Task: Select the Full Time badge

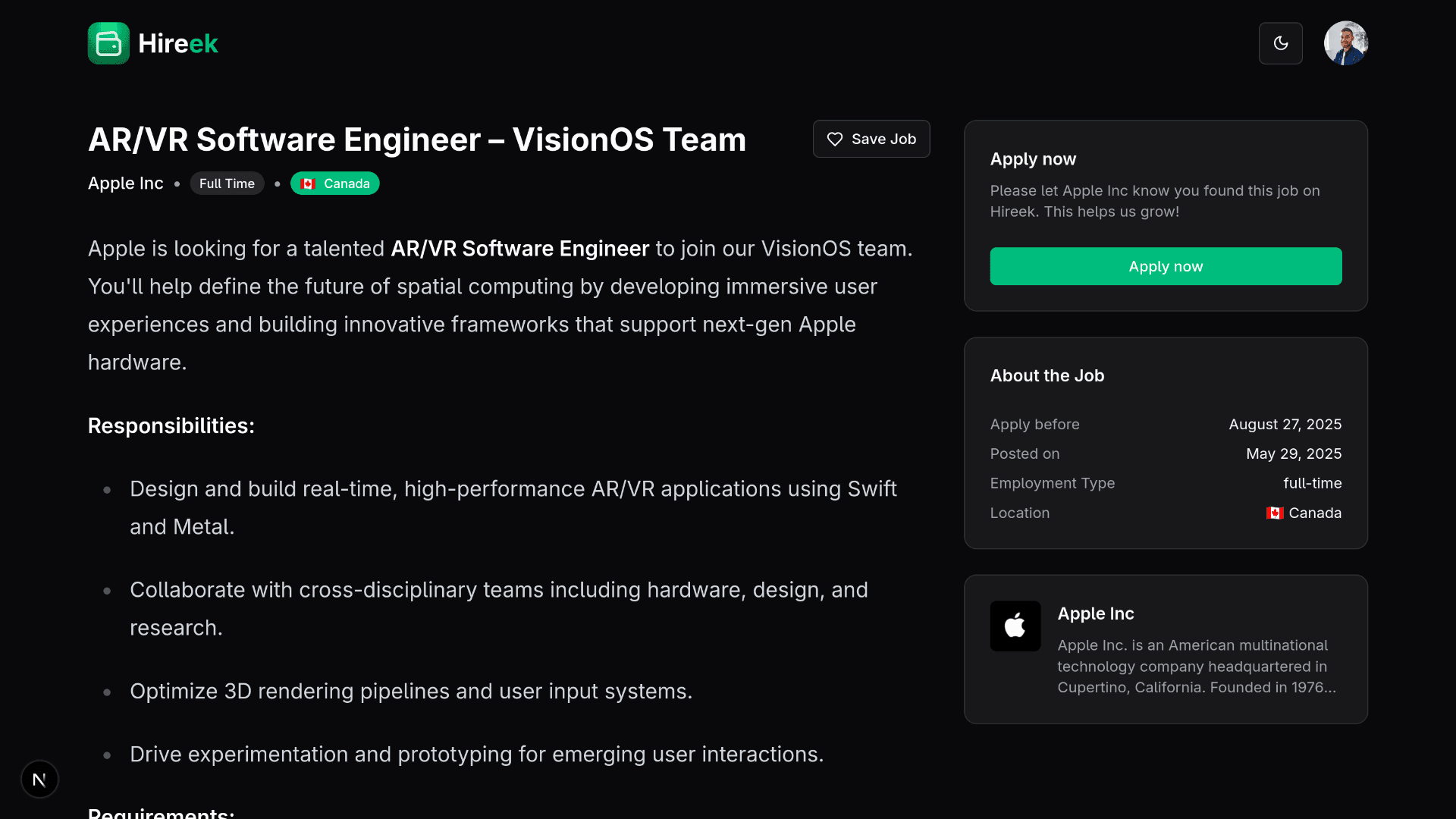Action: pyautogui.click(x=227, y=184)
